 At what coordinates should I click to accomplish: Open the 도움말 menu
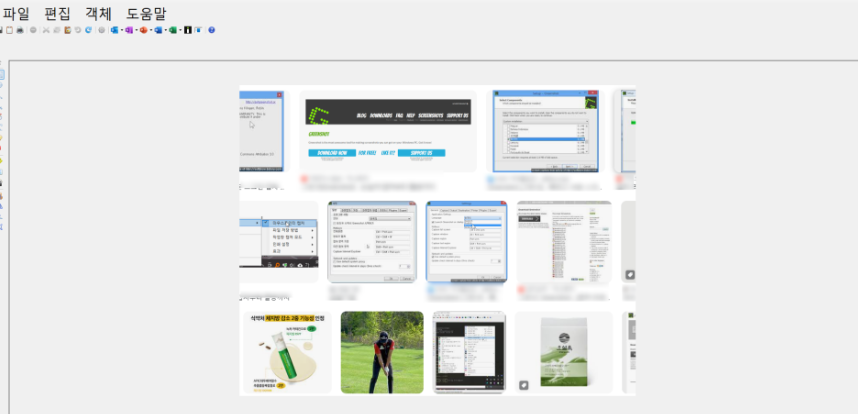tap(146, 14)
